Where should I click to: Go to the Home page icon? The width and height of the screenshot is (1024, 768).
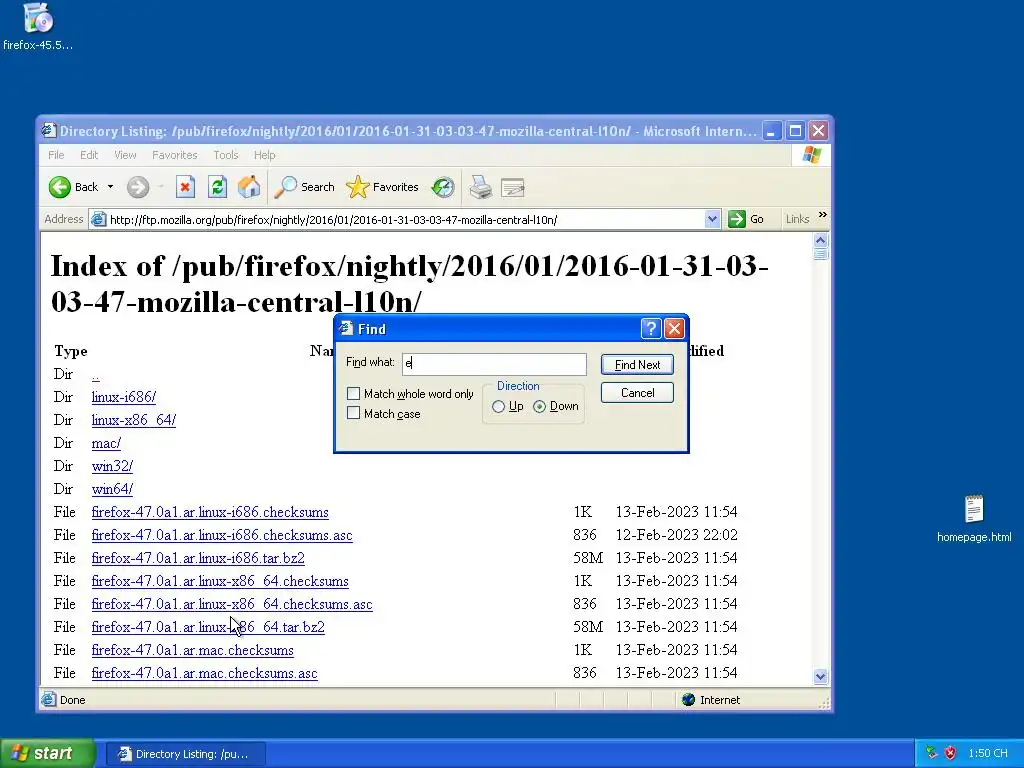pyautogui.click(x=249, y=187)
